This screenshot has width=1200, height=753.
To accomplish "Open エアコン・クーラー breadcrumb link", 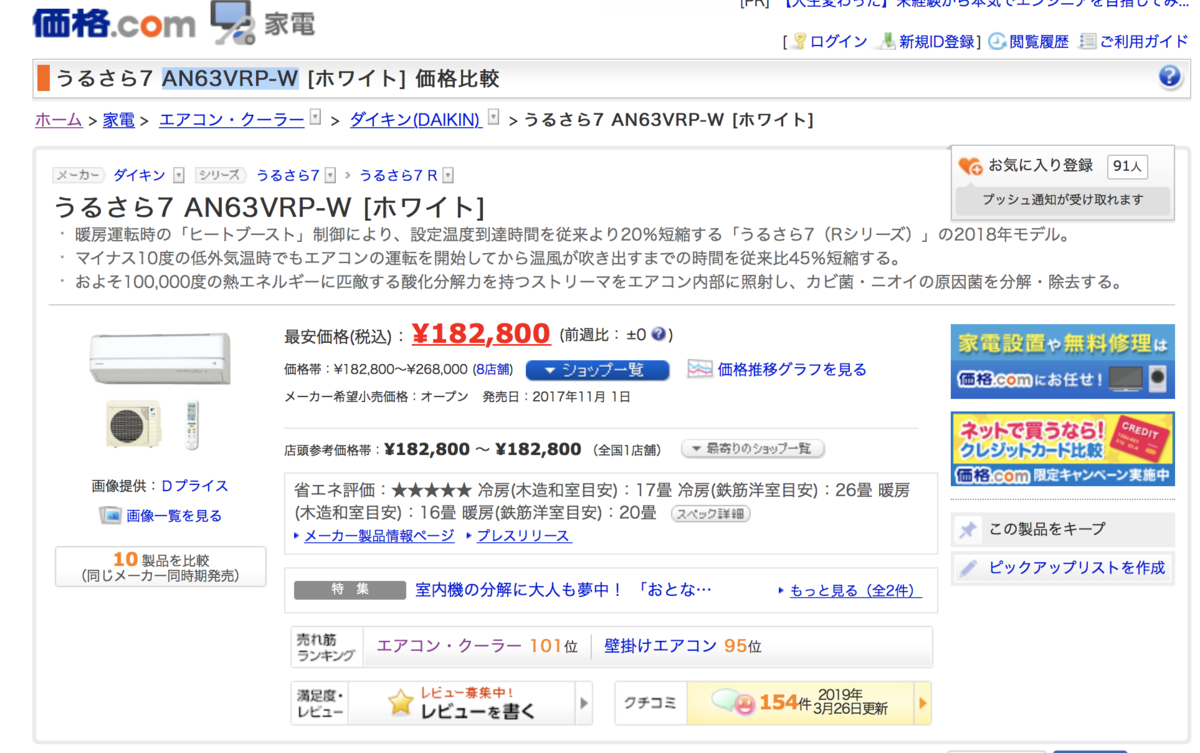I will 231,120.
